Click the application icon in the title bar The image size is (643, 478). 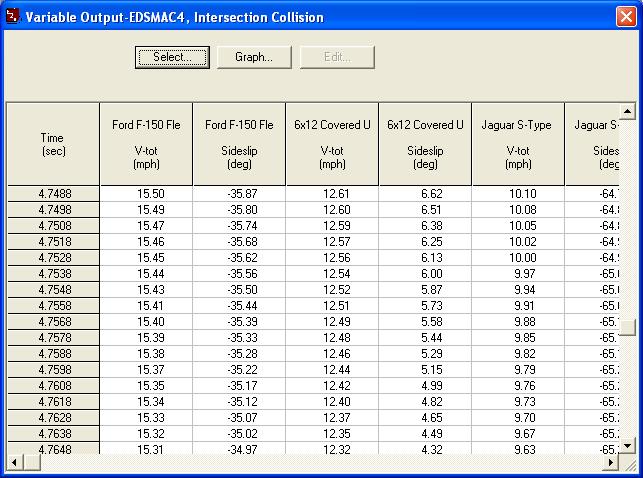coord(12,17)
